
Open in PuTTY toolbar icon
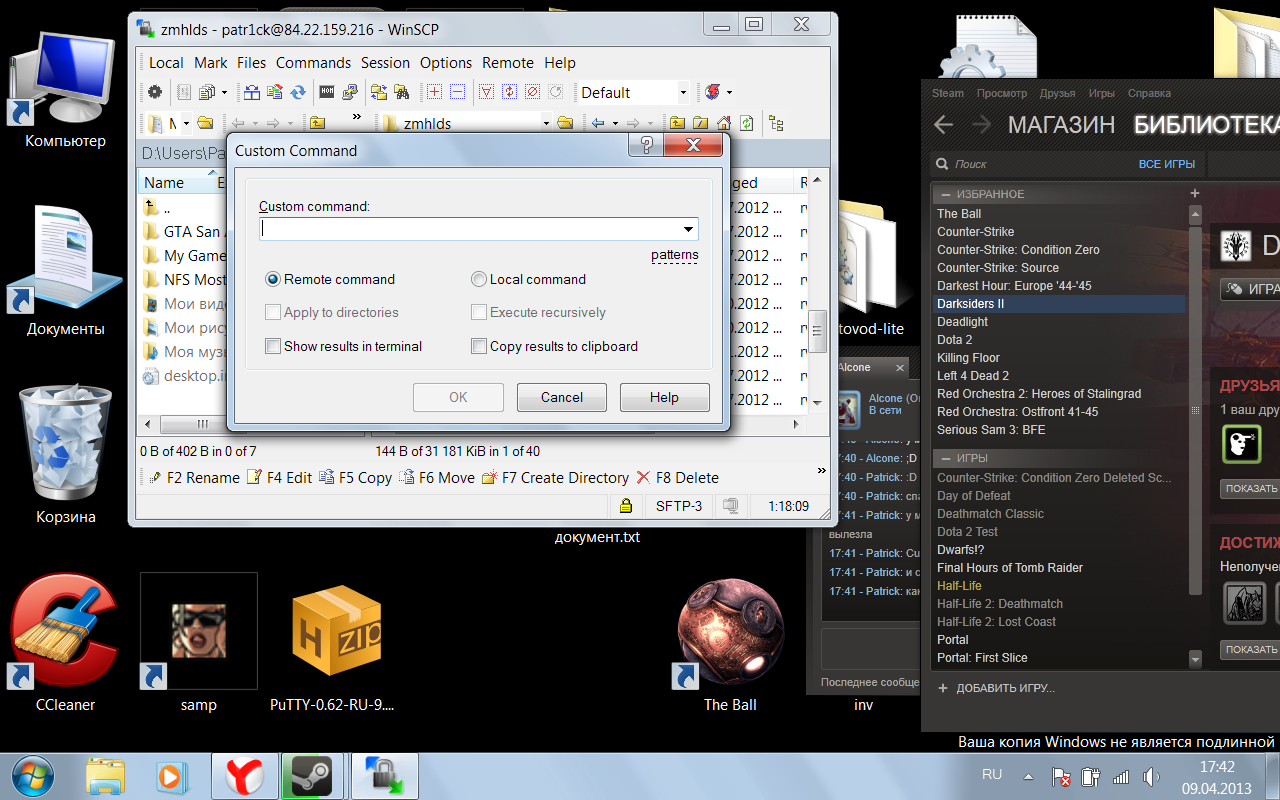pos(350,92)
